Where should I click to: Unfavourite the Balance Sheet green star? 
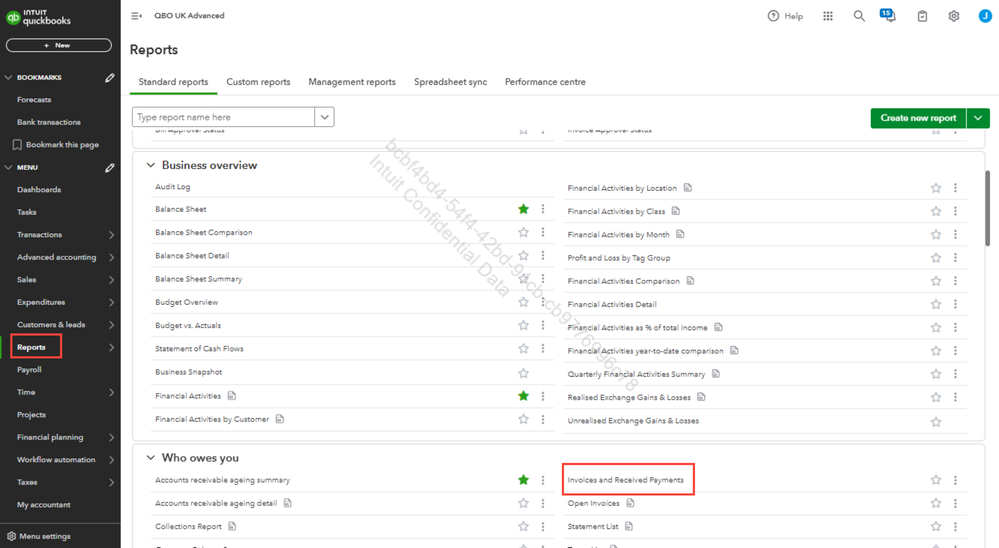[x=523, y=209]
